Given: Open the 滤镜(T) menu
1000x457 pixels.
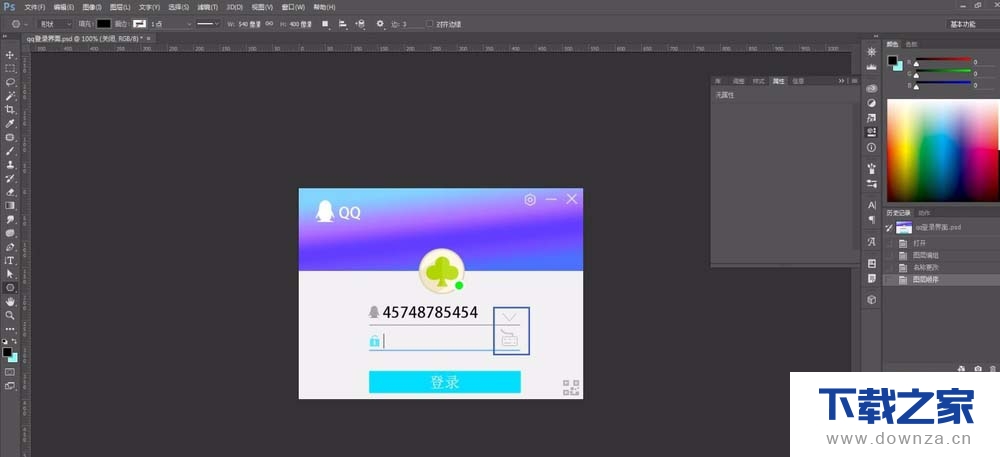Looking at the screenshot, I should pos(207,7).
